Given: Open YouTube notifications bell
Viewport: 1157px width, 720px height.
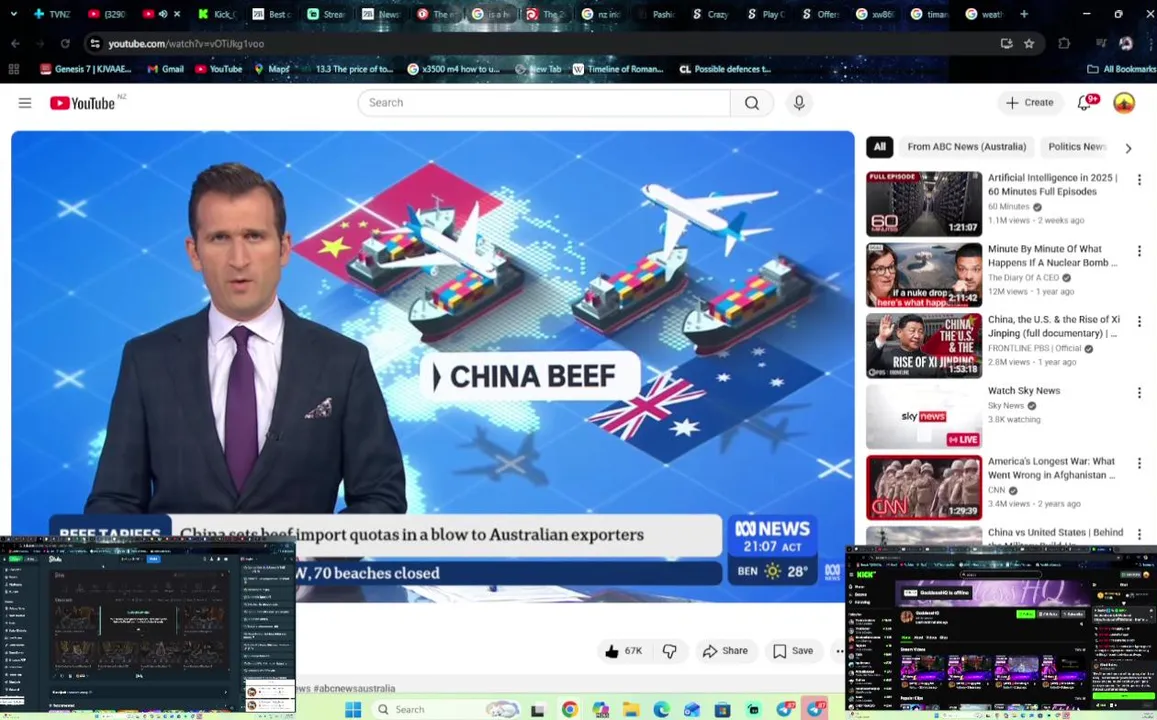Looking at the screenshot, I should (1085, 103).
